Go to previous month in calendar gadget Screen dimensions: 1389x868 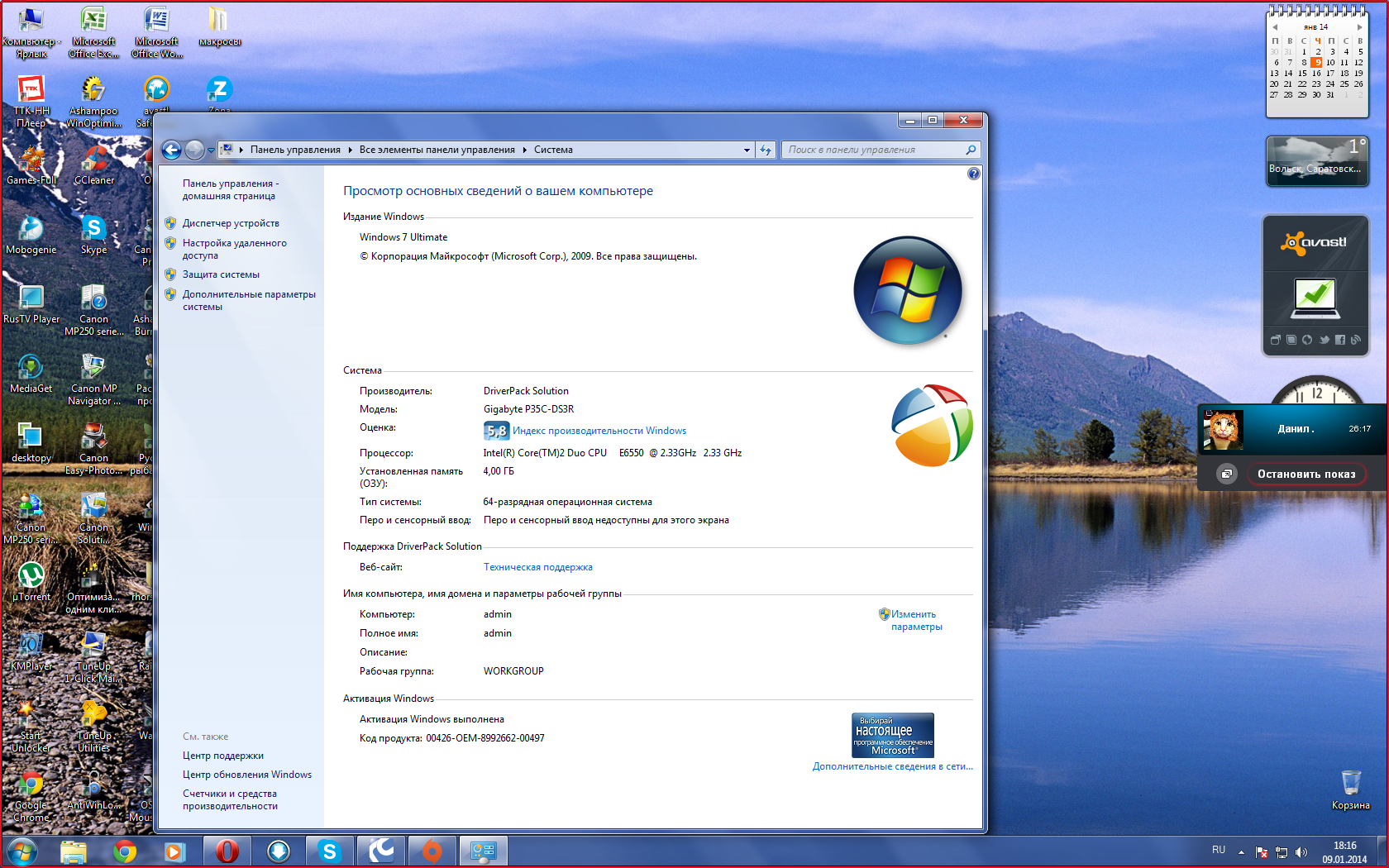tap(1275, 27)
